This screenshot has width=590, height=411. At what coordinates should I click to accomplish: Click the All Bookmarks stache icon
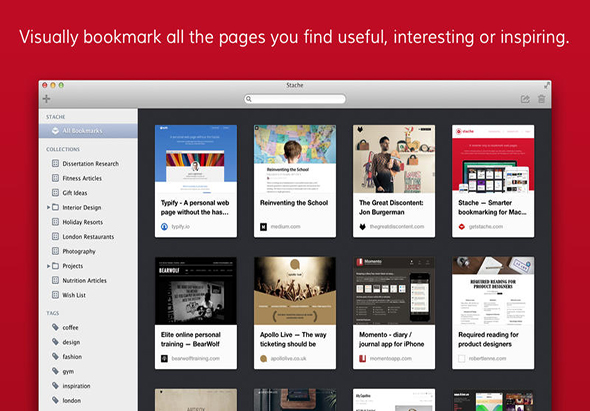click(x=55, y=131)
